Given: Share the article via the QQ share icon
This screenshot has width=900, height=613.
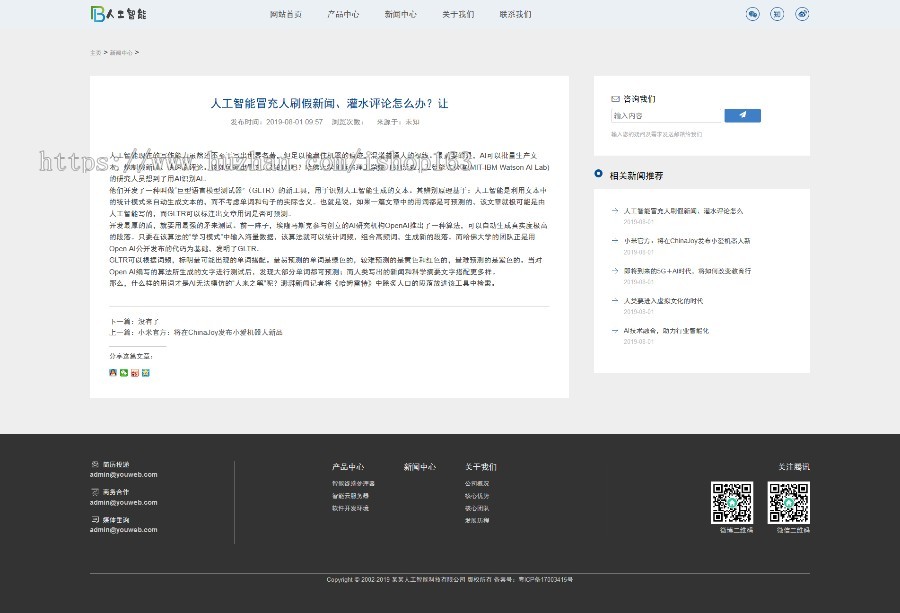Looking at the screenshot, I should point(111,372).
